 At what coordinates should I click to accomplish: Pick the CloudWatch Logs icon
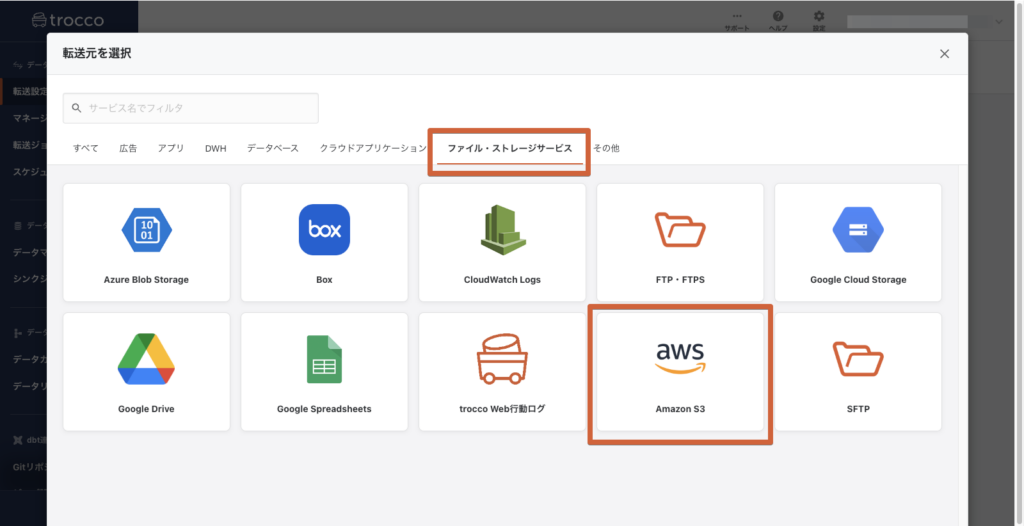point(502,230)
